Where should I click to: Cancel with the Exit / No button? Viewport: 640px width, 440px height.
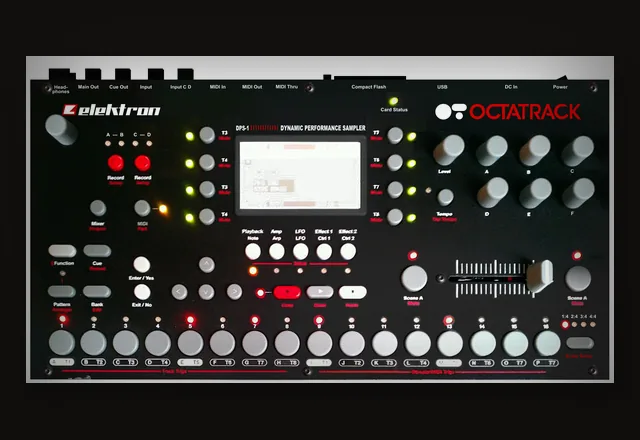point(142,292)
